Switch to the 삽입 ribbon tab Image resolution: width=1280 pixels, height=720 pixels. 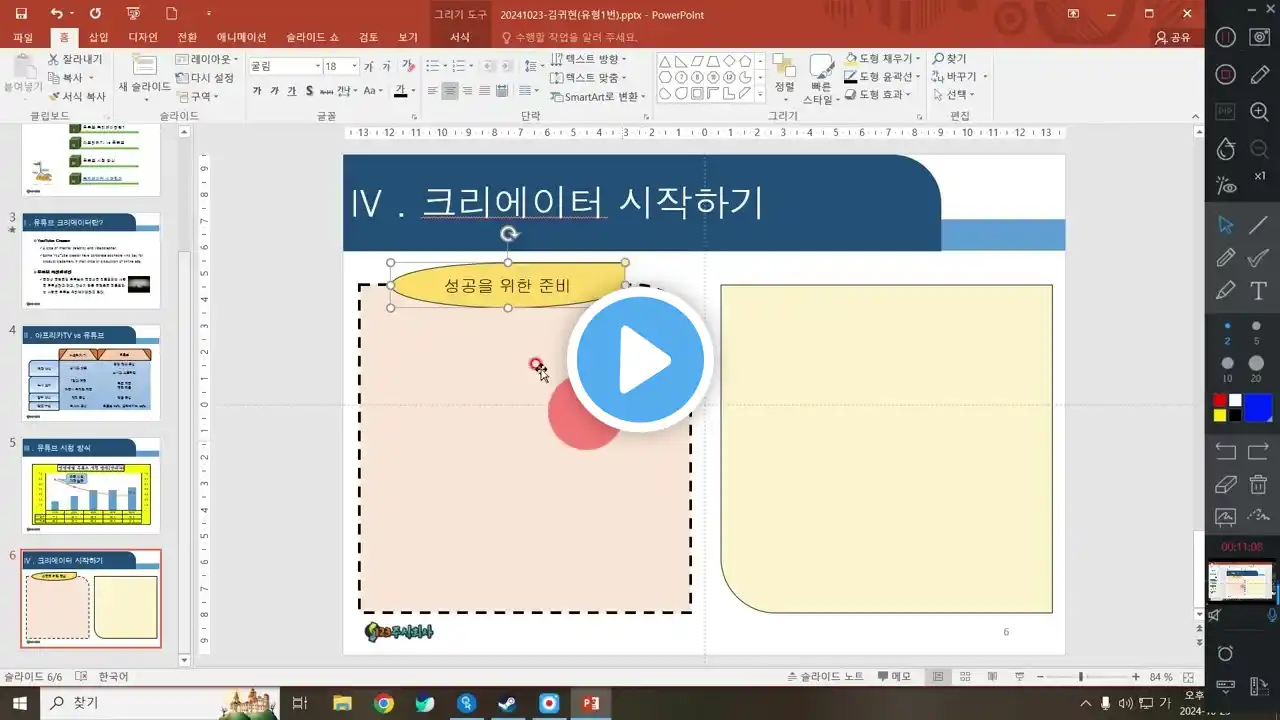click(x=98, y=38)
